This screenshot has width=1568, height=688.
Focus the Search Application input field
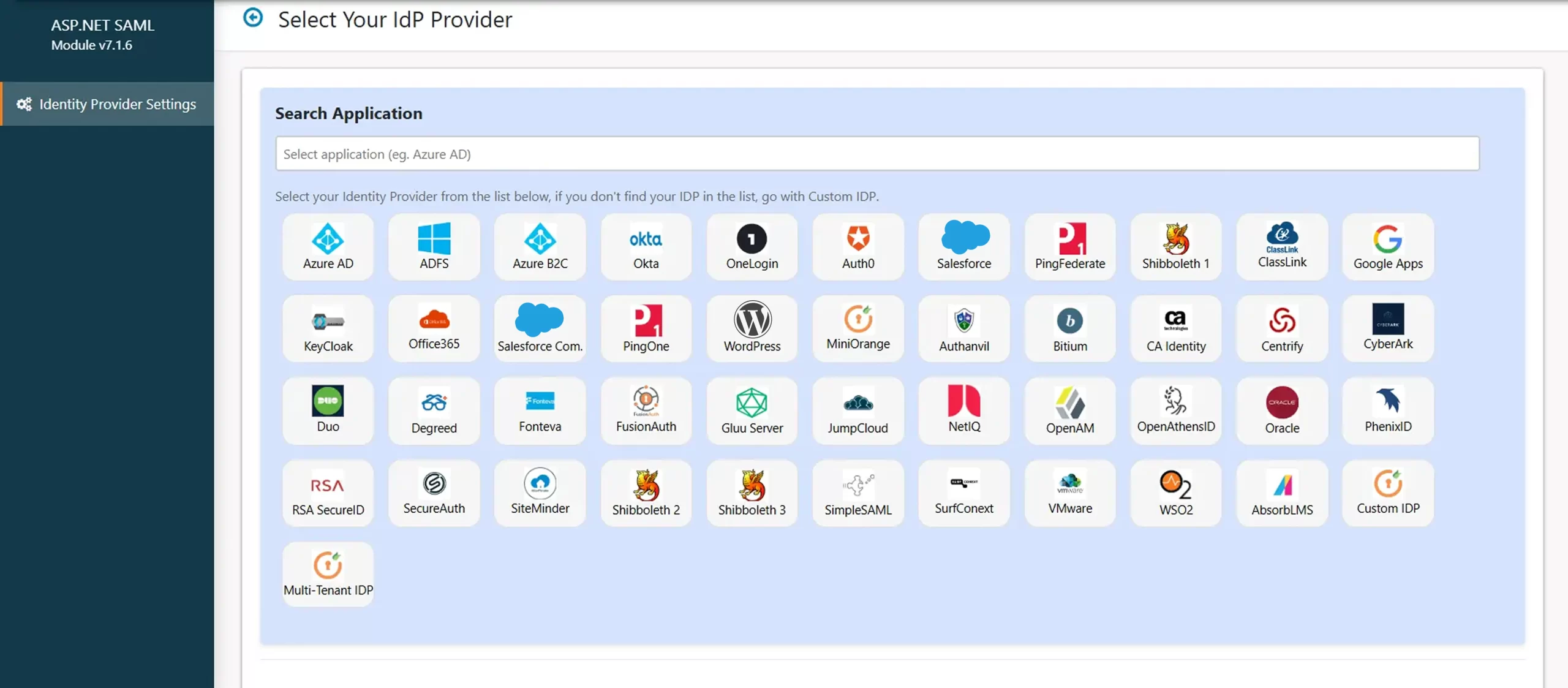(877, 154)
